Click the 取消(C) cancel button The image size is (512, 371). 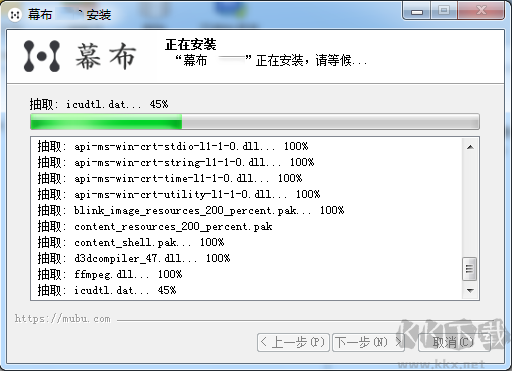tap(454, 342)
